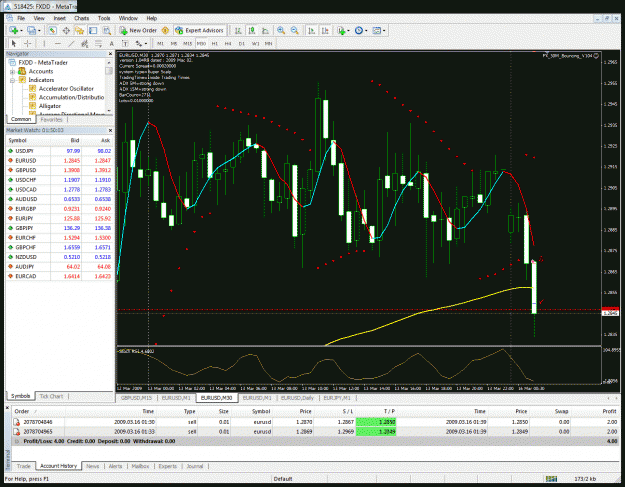Select the Fibonacci retracement tool
Image resolution: width=625 pixels, height=487 pixels.
(98, 43)
